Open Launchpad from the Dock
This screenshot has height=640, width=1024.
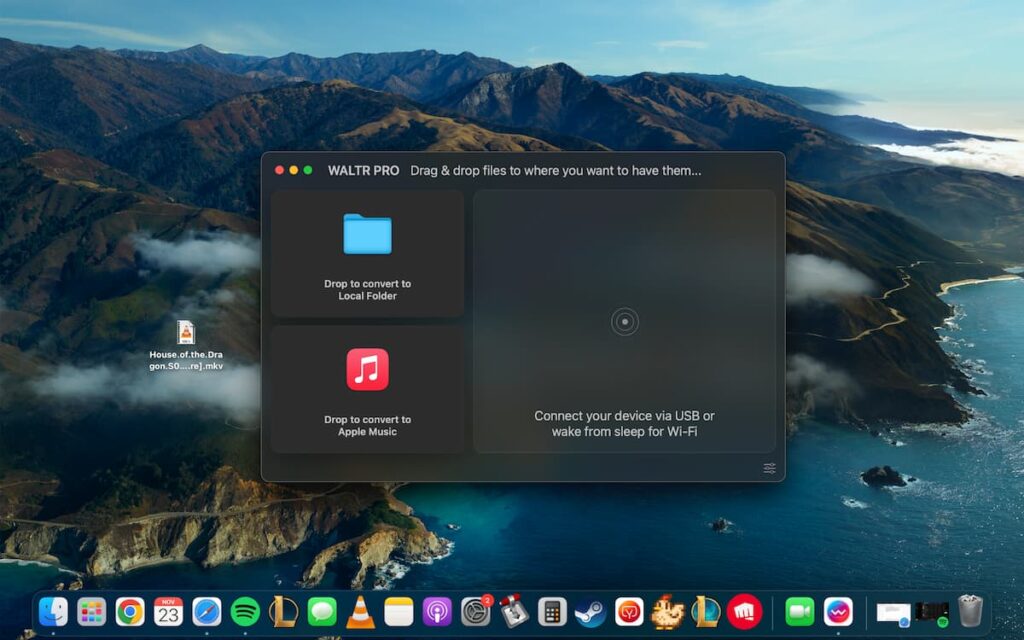tap(92, 615)
